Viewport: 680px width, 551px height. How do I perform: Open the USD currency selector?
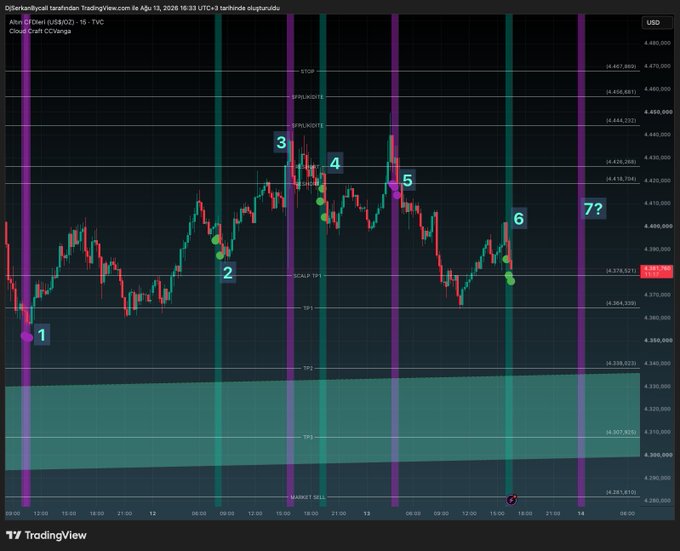coord(657,23)
